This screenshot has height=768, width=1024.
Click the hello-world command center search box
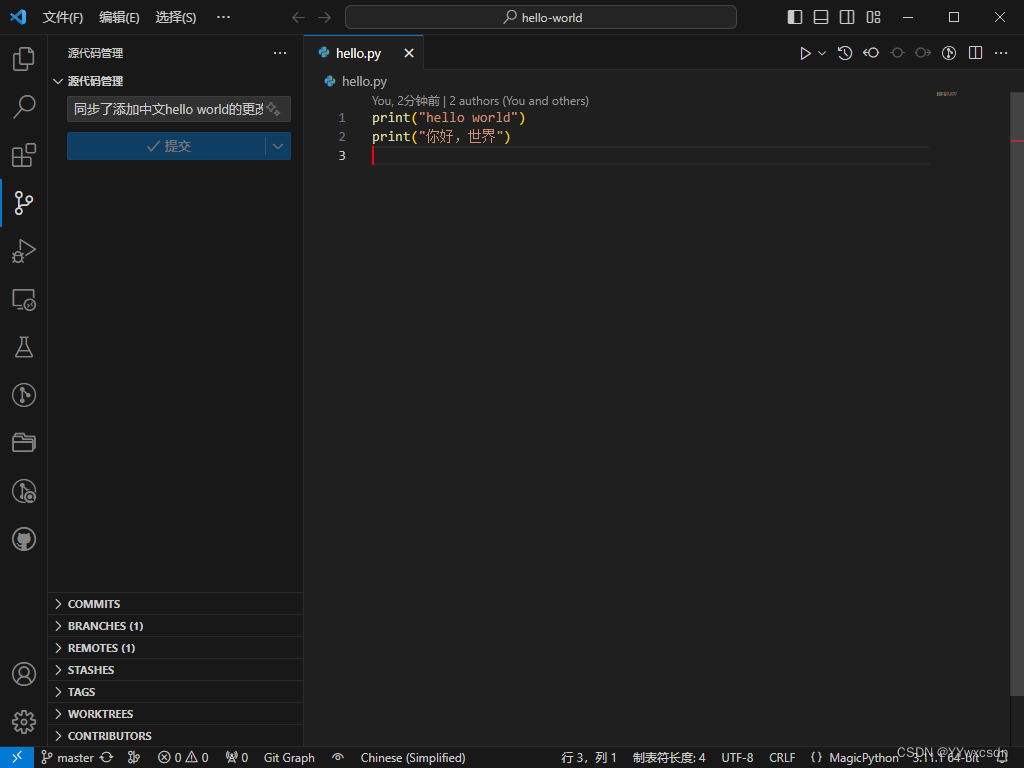coord(541,18)
